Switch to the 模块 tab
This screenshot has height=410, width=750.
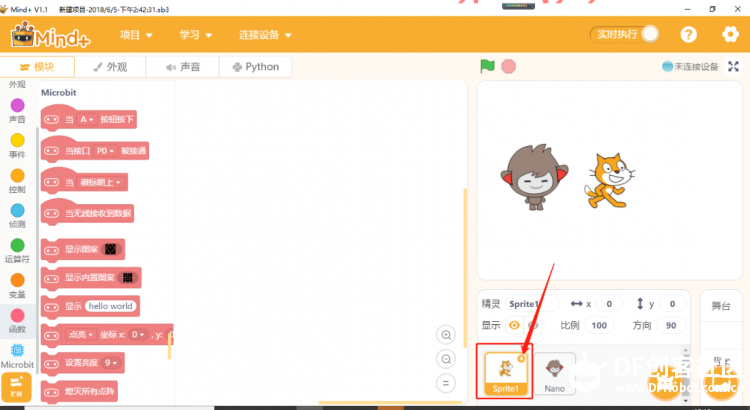tap(37, 67)
